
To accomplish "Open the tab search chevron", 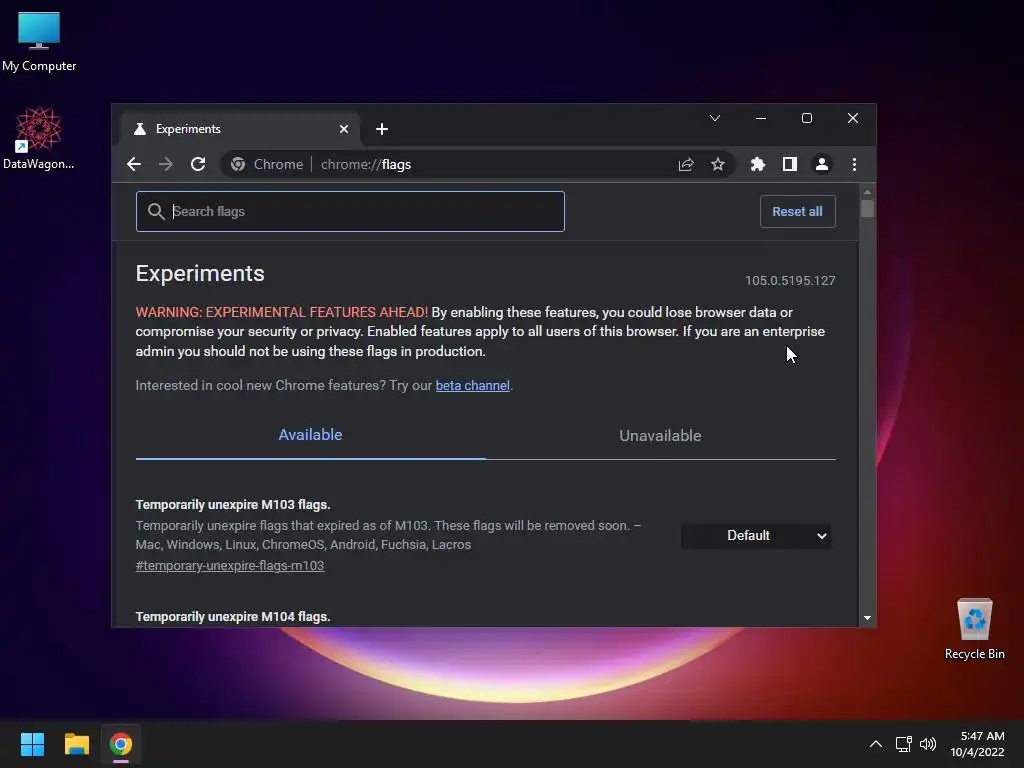I will point(715,118).
